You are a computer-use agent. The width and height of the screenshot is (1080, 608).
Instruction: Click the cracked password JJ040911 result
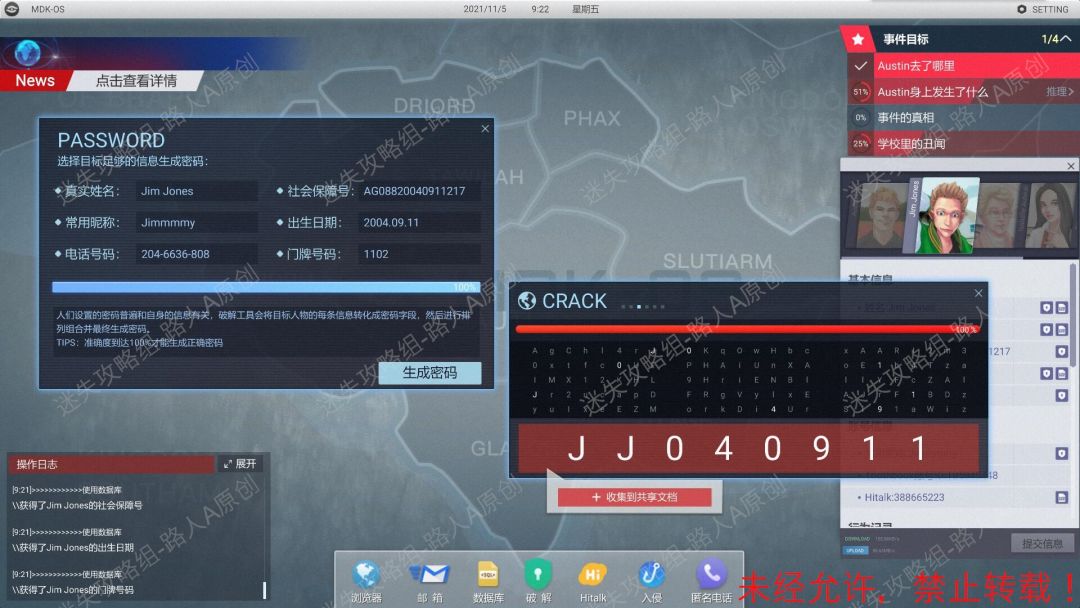click(x=748, y=449)
